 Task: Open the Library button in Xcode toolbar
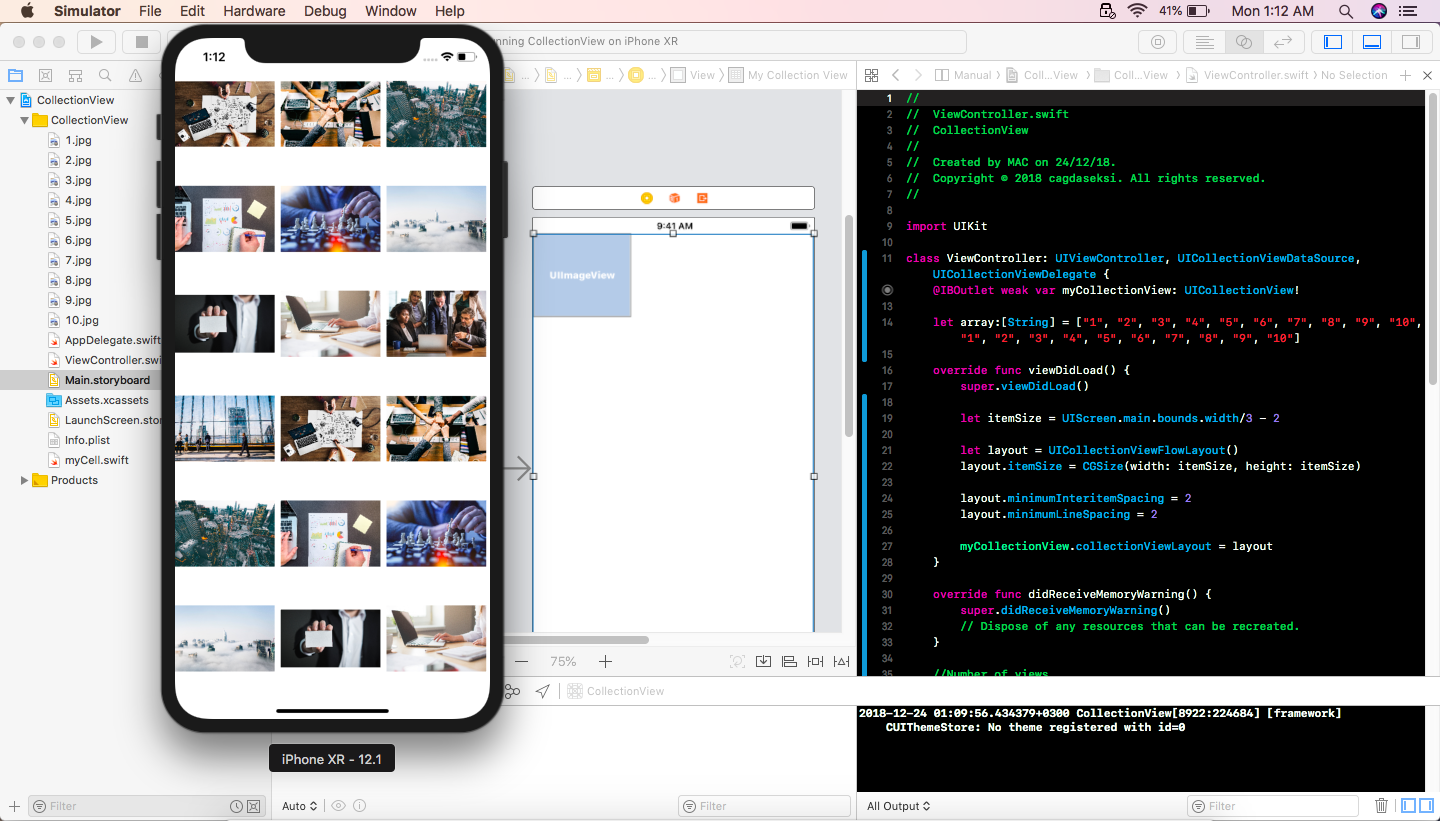pos(1158,42)
